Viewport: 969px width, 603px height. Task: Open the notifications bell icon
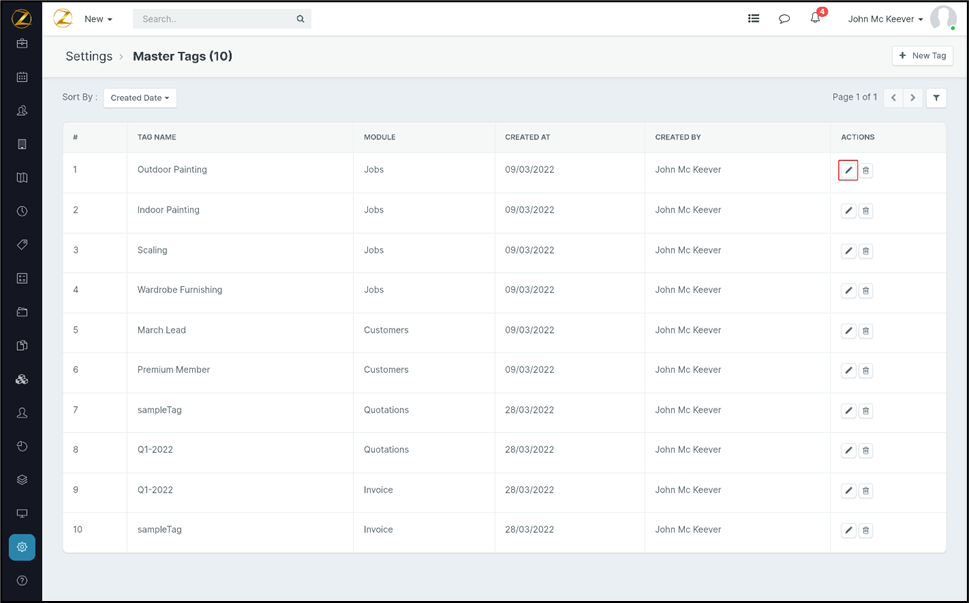tap(815, 19)
